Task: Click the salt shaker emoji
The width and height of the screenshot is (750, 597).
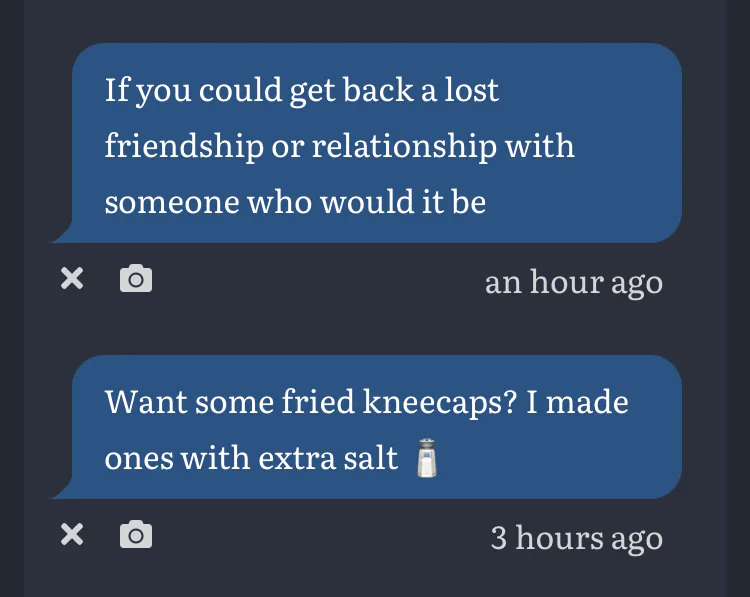Action: [427, 459]
